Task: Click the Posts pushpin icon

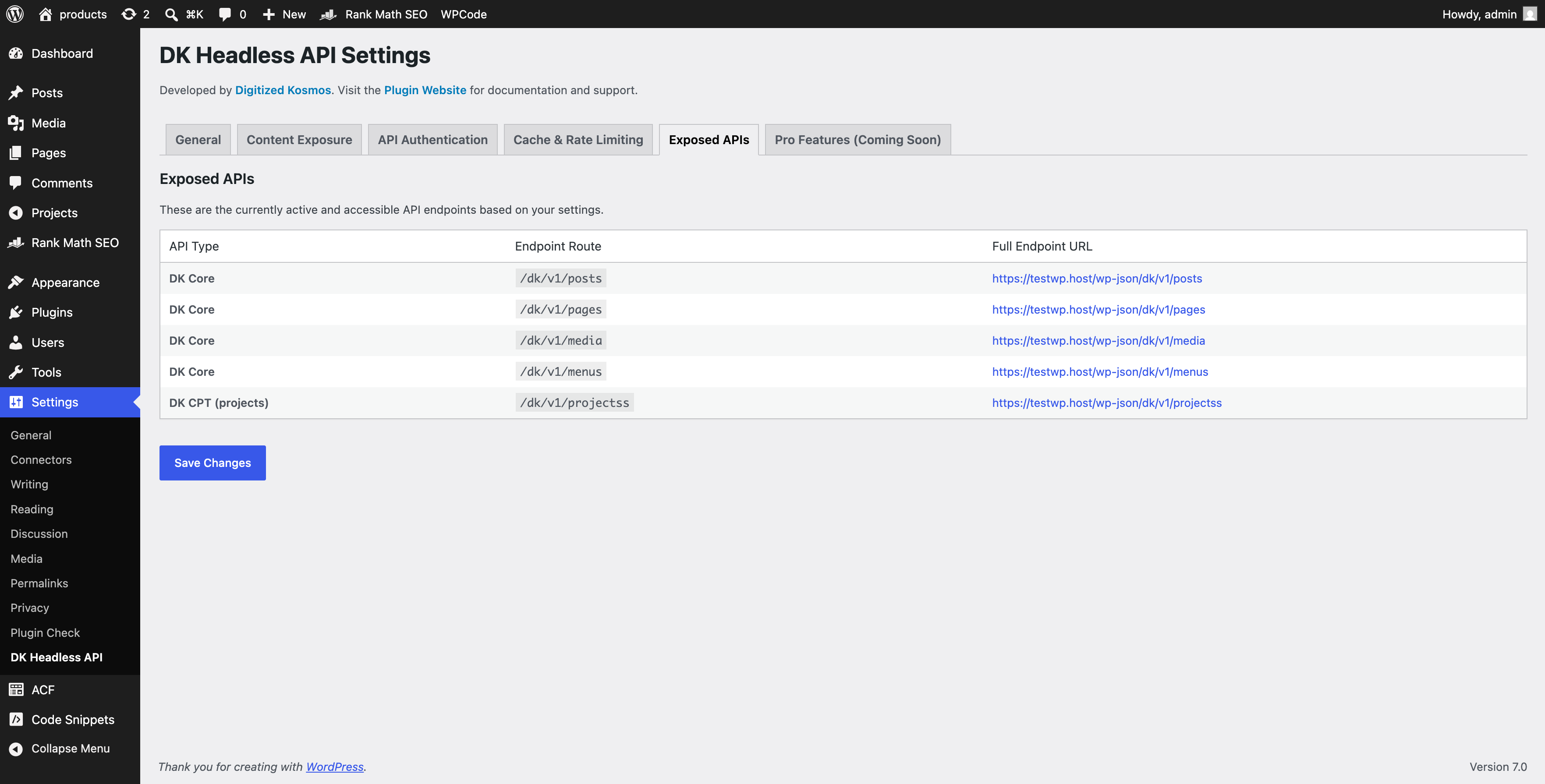Action: (x=16, y=93)
